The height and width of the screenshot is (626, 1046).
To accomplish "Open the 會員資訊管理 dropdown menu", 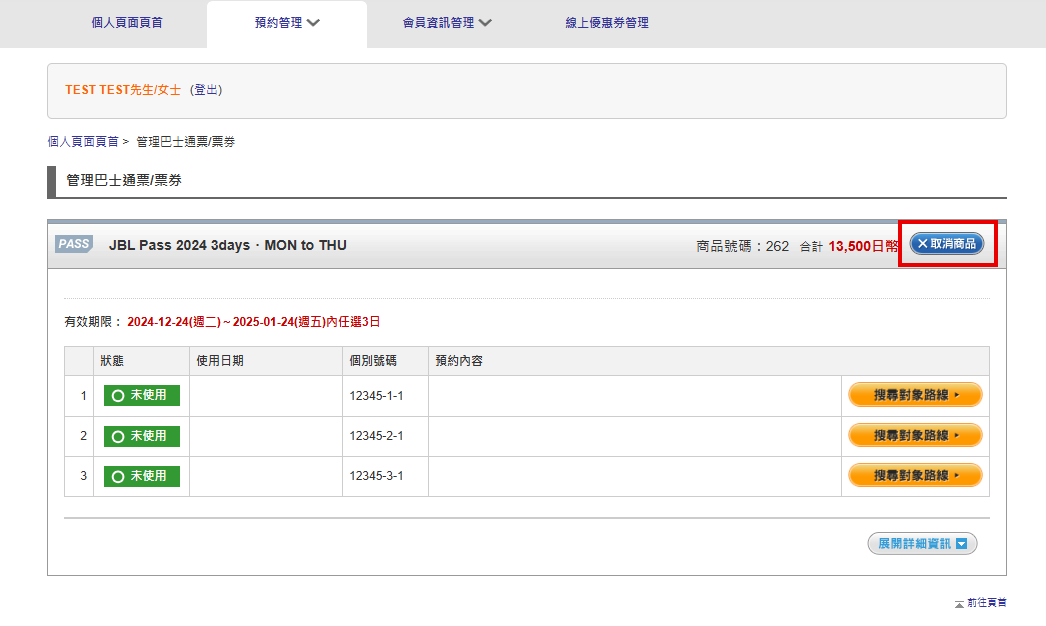I will coord(447,23).
